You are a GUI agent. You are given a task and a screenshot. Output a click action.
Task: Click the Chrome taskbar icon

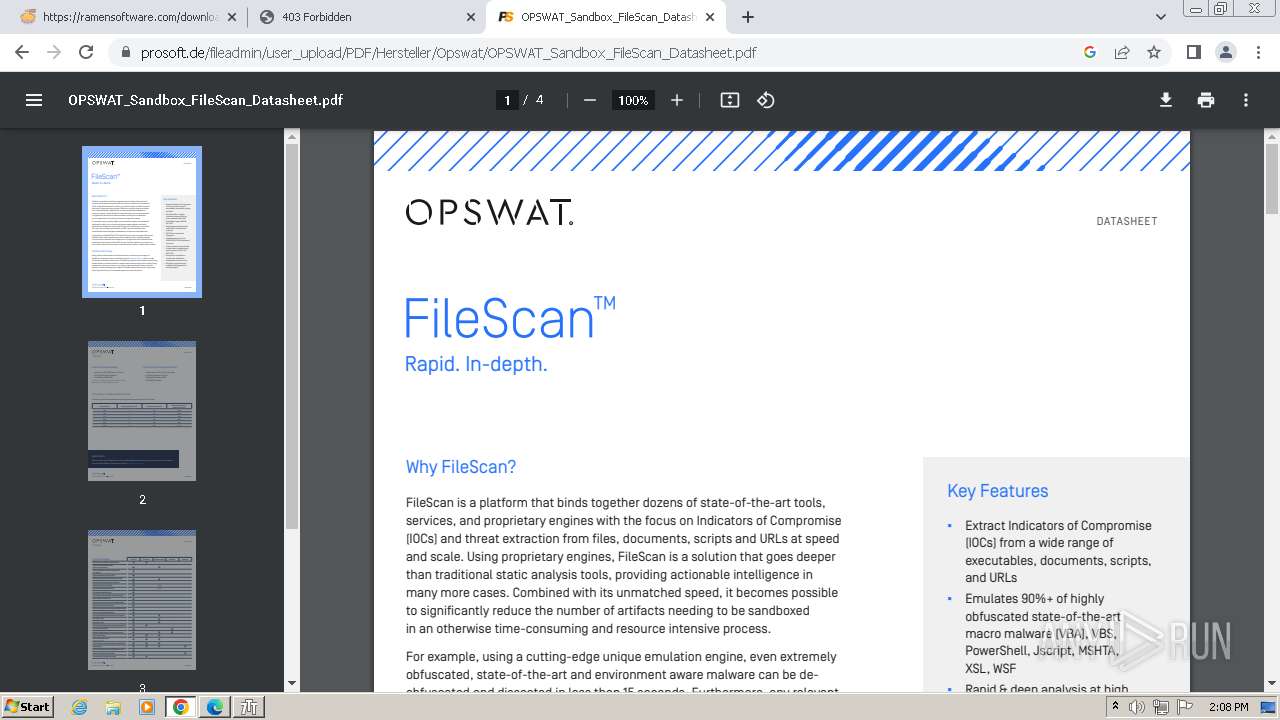click(180, 706)
